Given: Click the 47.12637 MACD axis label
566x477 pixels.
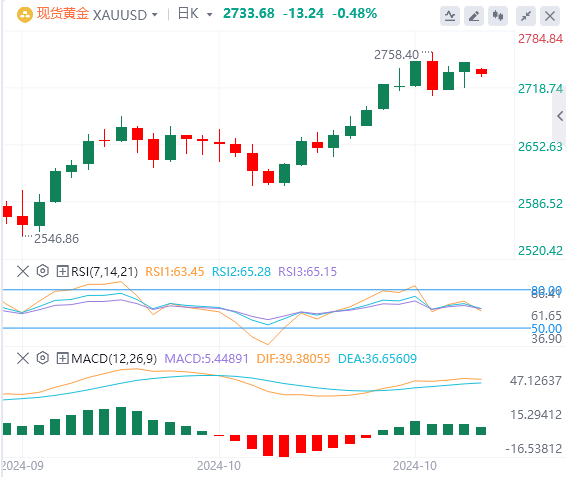Looking at the screenshot, I should click(x=536, y=381).
